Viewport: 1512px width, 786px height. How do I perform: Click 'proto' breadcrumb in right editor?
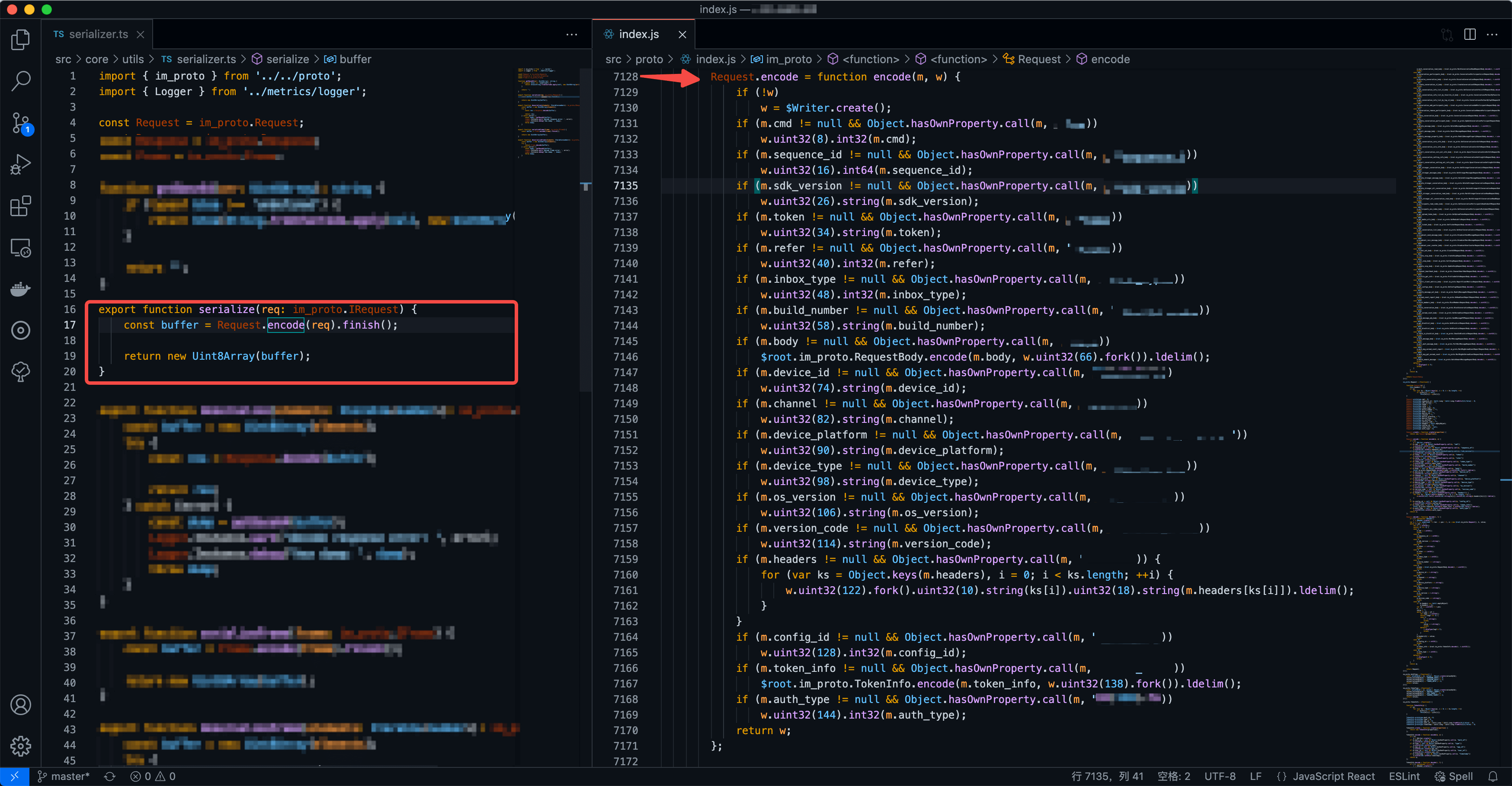[x=649, y=59]
